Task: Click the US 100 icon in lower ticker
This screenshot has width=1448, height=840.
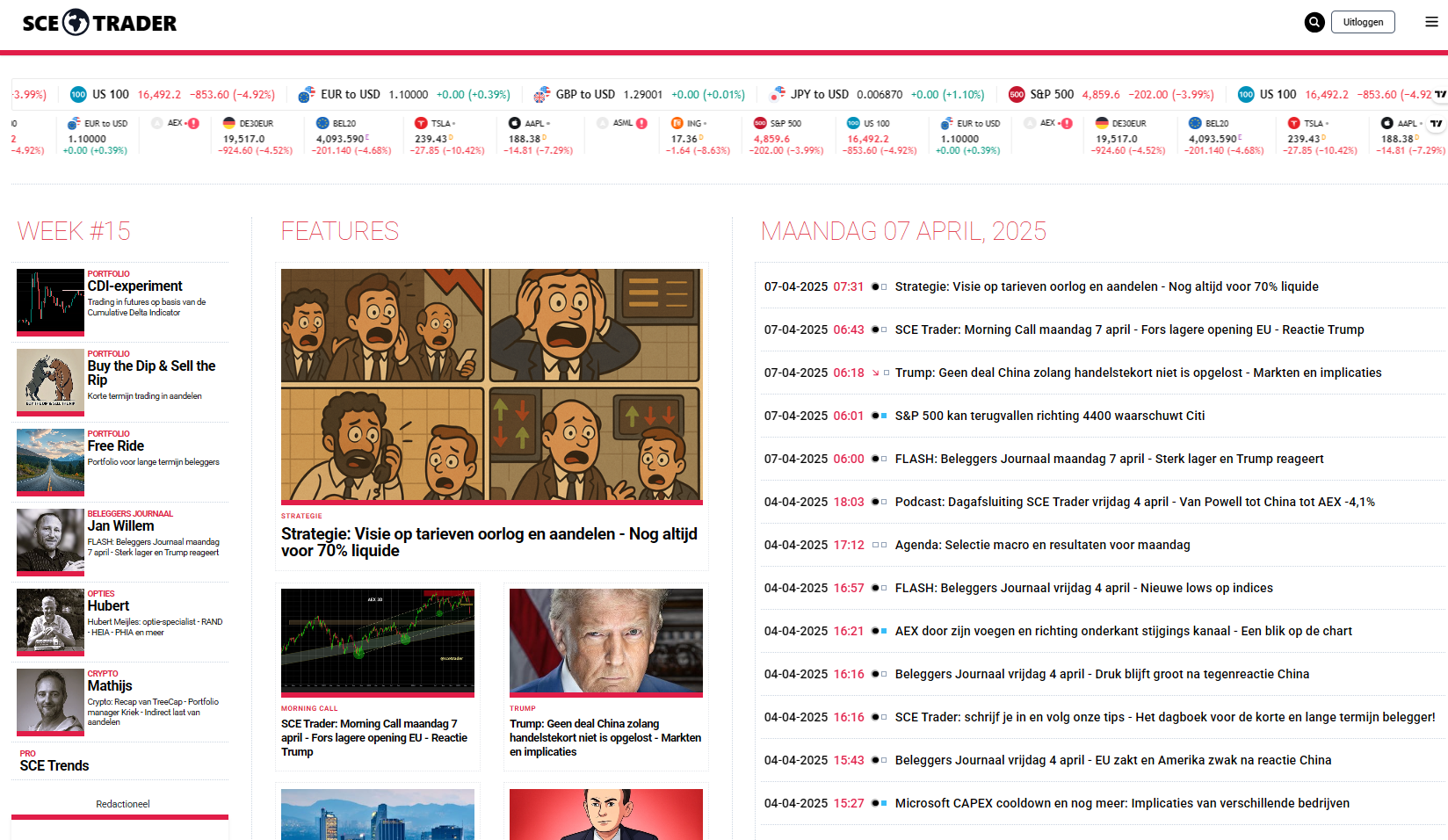Action: (853, 123)
